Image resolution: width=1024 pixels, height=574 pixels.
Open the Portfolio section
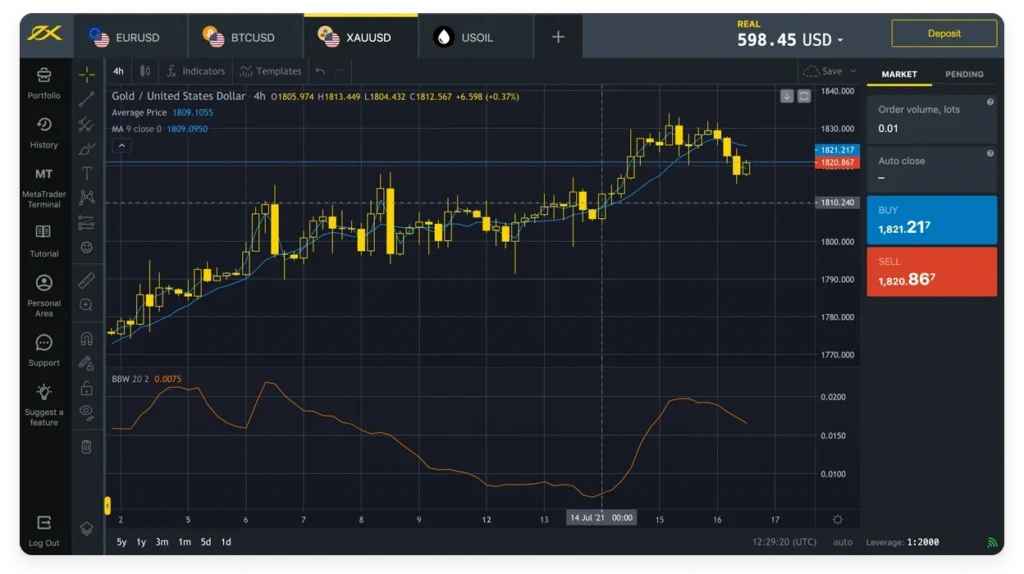pyautogui.click(x=44, y=83)
